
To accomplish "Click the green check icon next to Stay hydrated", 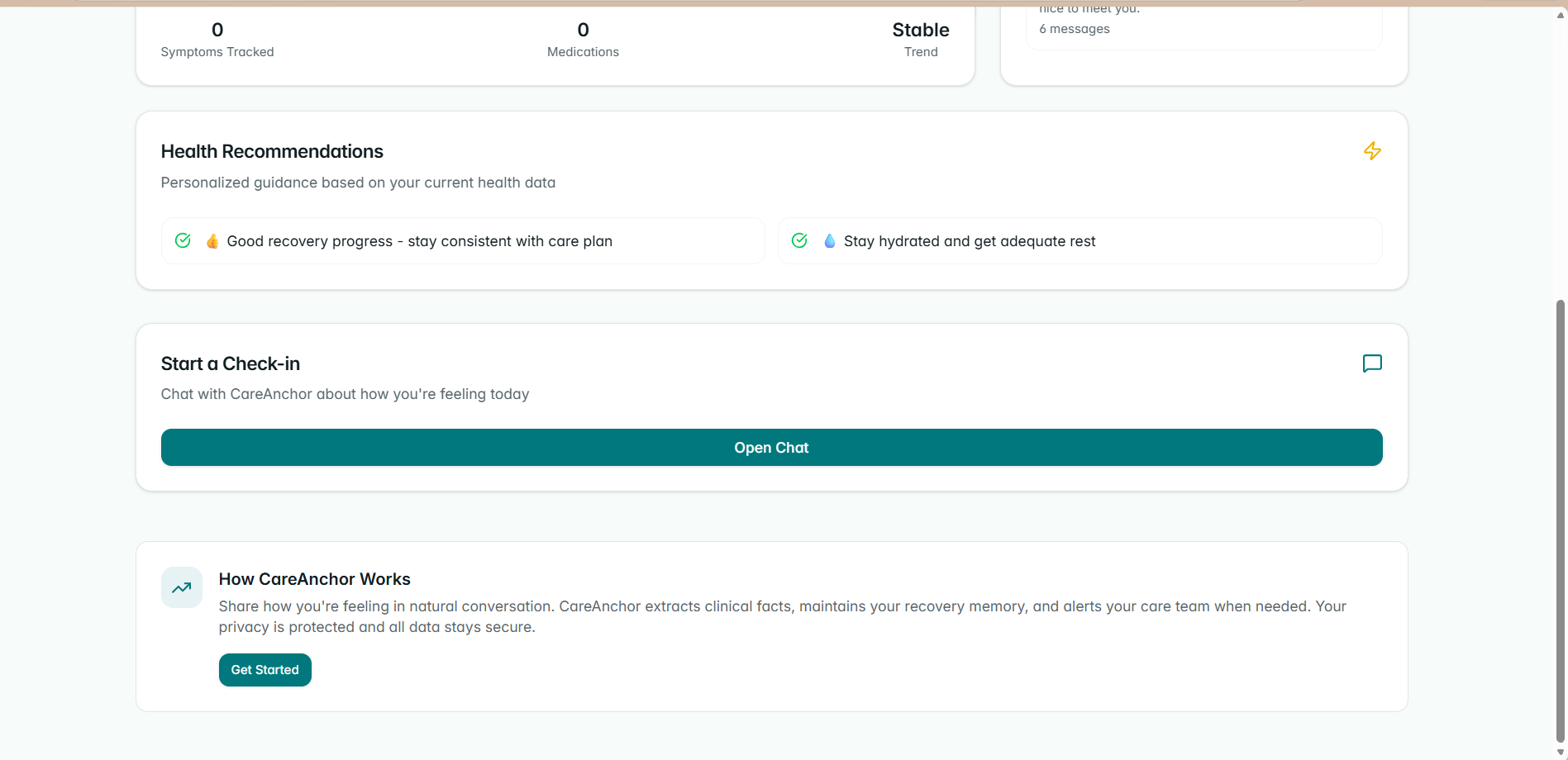I will click(799, 240).
